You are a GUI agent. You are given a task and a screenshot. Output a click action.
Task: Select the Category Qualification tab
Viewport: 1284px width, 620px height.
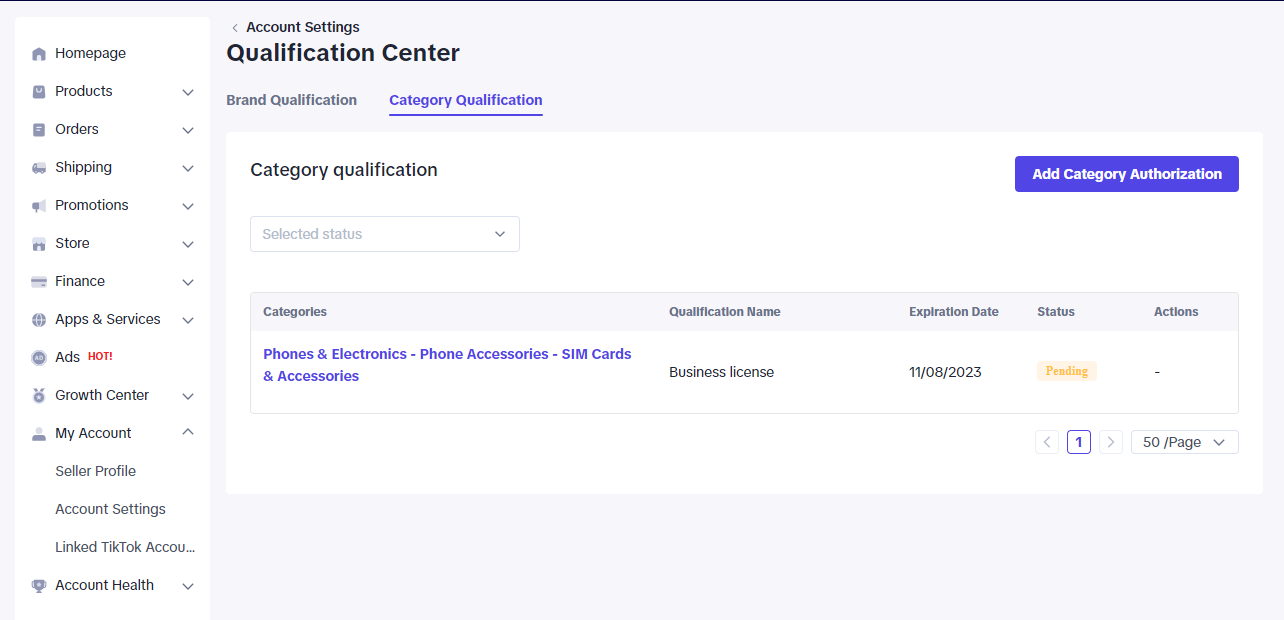[466, 100]
